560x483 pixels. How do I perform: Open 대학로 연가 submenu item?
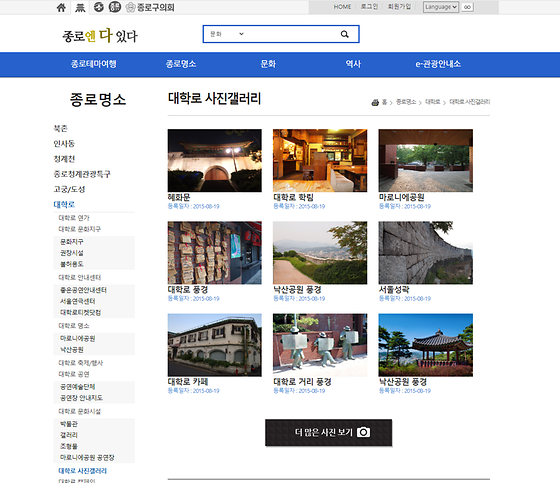[74, 218]
